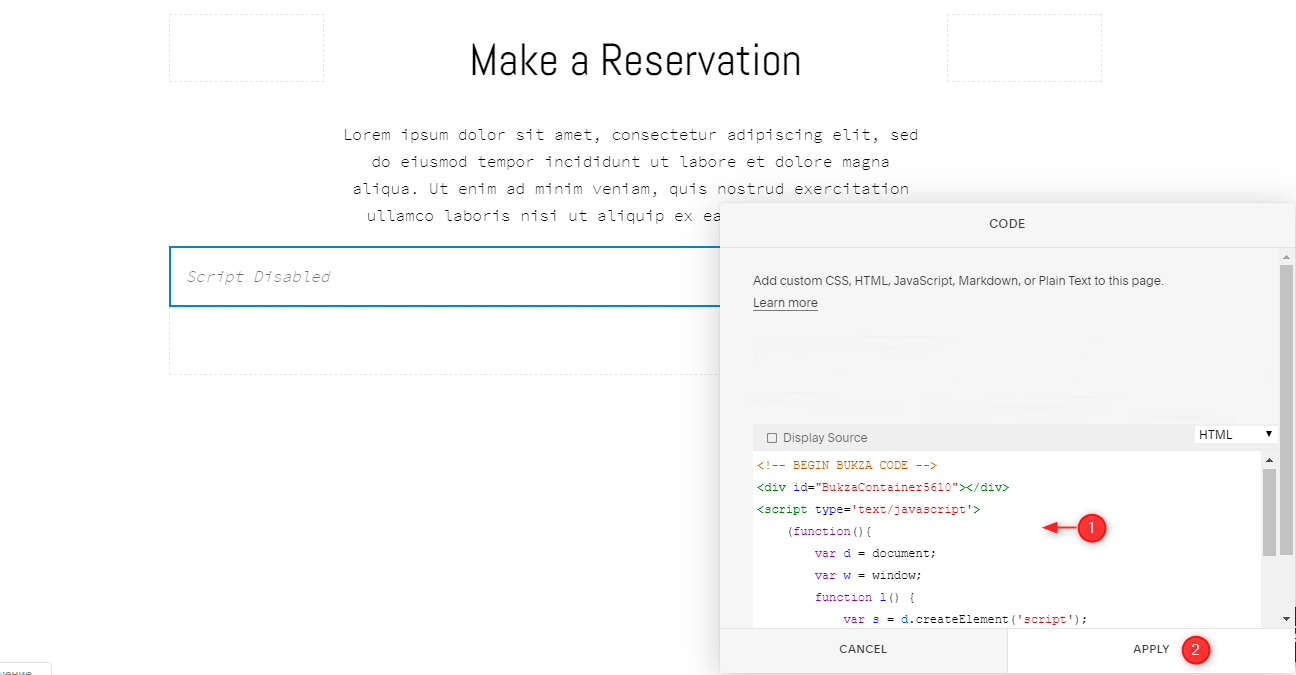Click the code editor scrollbar up arrow

(1269, 460)
